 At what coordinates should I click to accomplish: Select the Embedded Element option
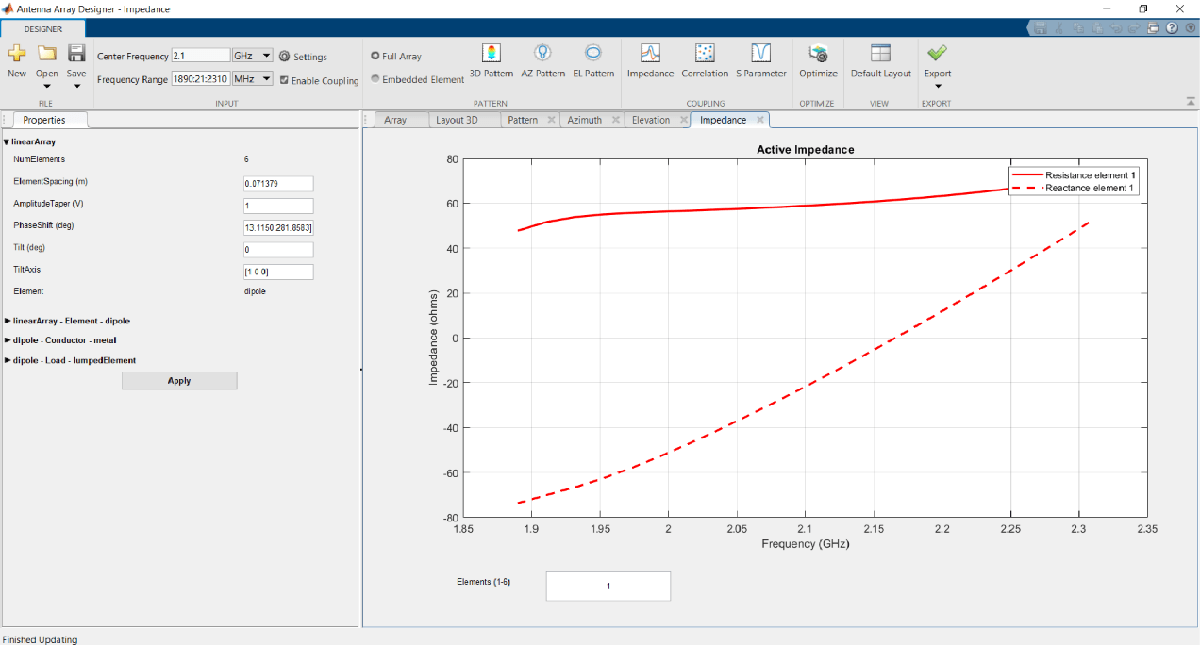click(375, 79)
